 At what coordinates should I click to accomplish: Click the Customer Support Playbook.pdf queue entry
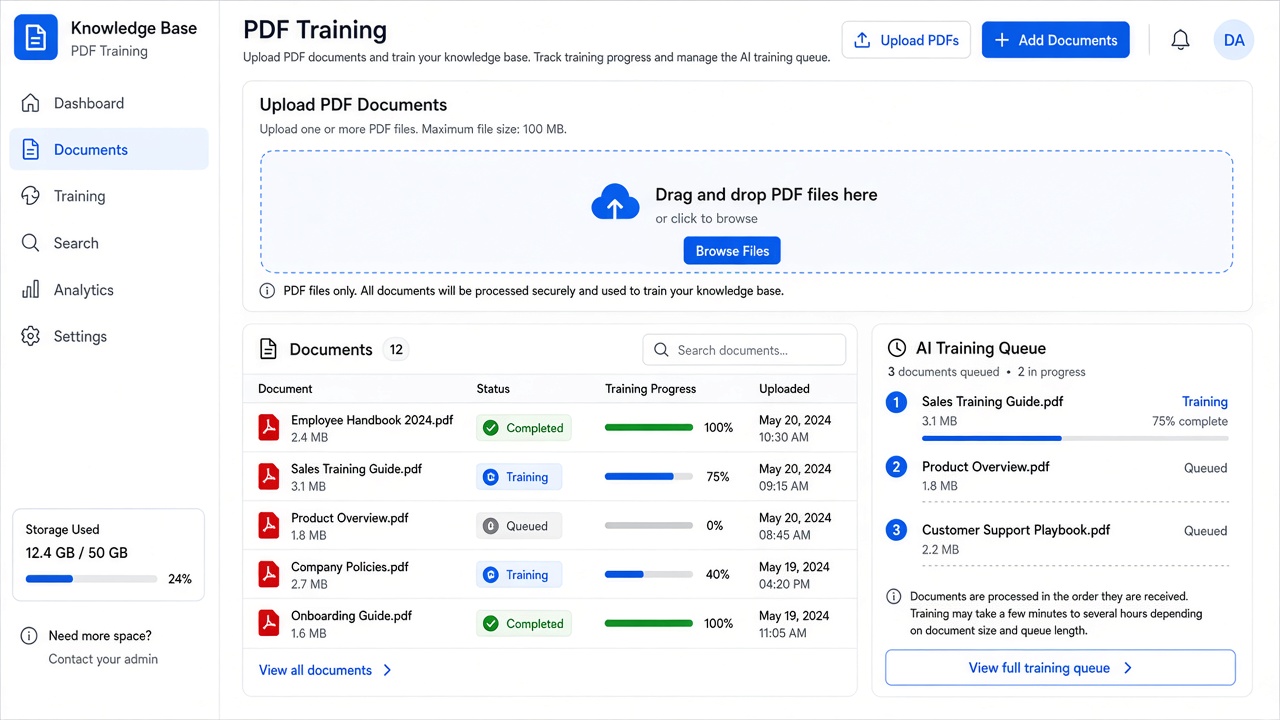pos(1057,539)
